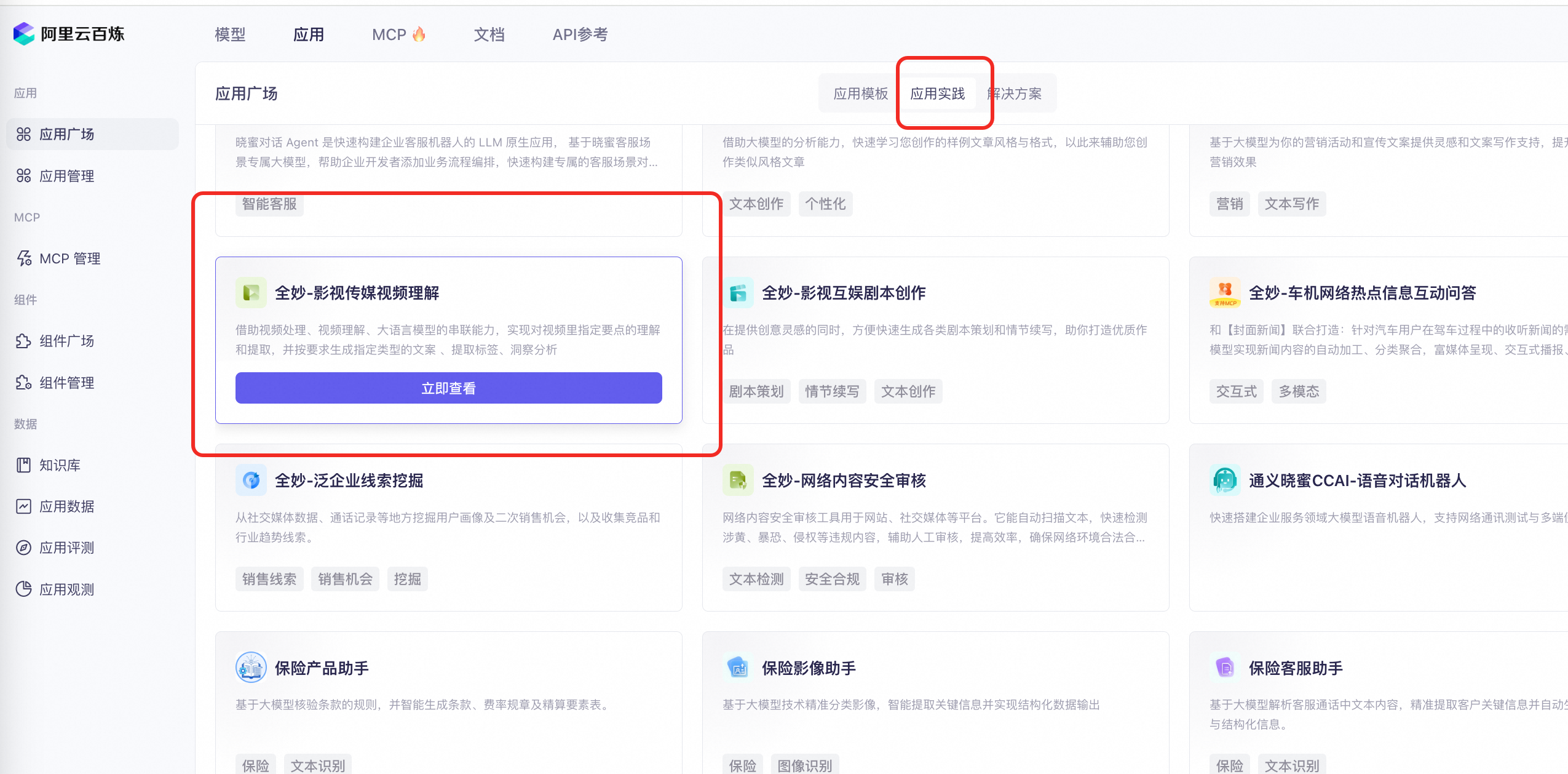Go to 组件管理 in the sidebar
Viewport: 1568px width, 774px height.
coord(92,383)
